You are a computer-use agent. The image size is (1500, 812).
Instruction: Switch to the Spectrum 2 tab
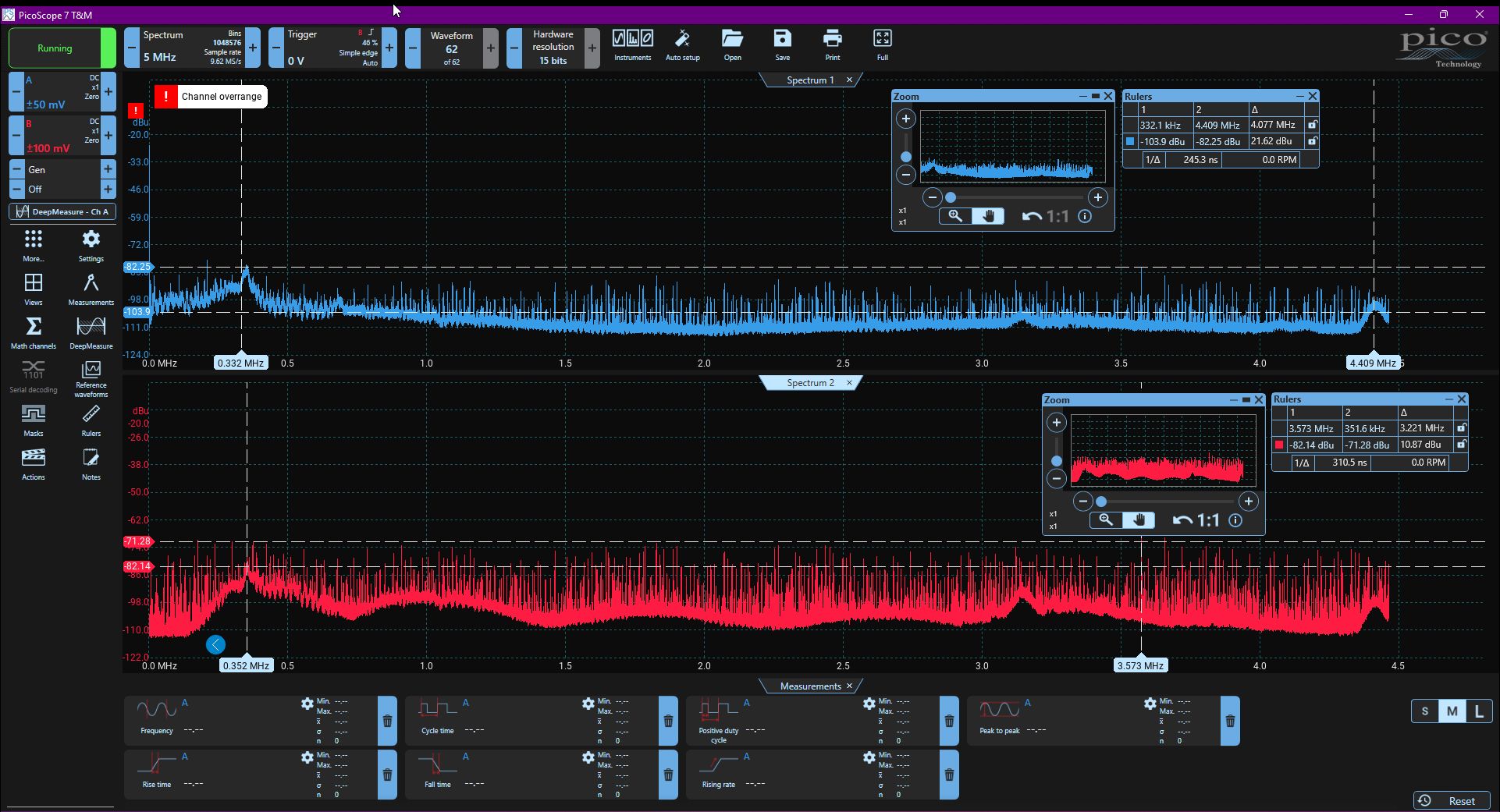point(809,383)
